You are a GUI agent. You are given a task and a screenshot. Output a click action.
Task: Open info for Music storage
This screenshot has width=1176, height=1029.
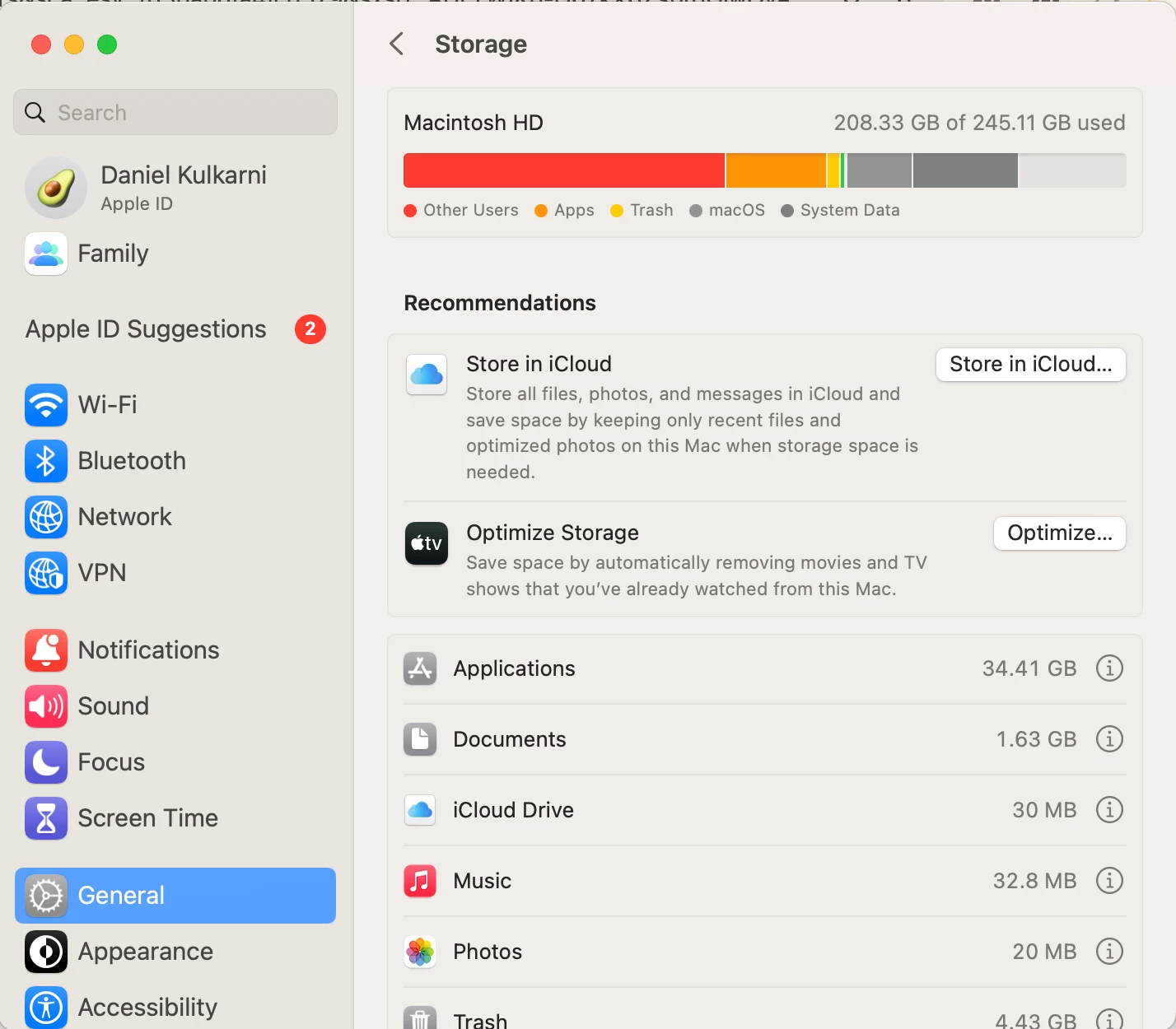click(x=1109, y=881)
